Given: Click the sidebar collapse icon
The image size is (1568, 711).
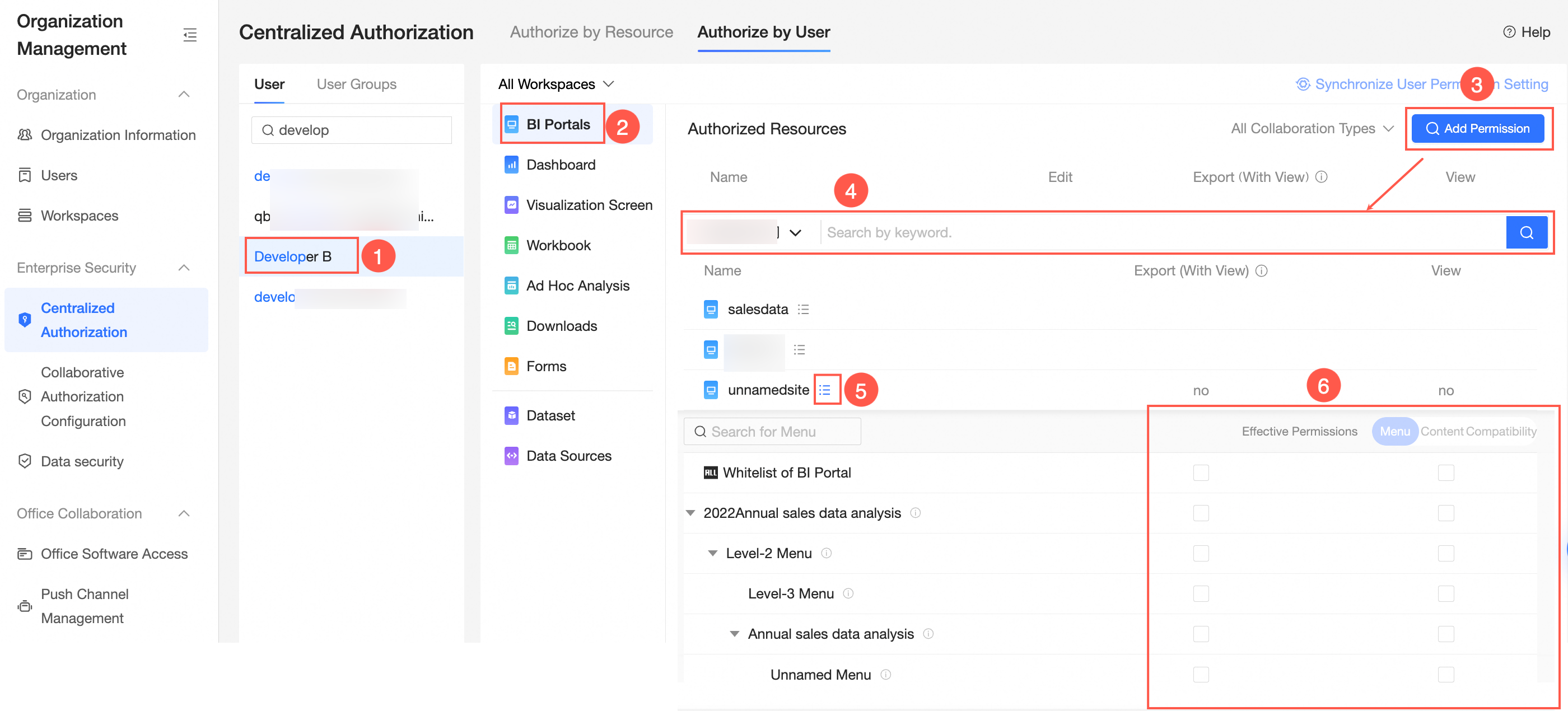Looking at the screenshot, I should [x=190, y=35].
